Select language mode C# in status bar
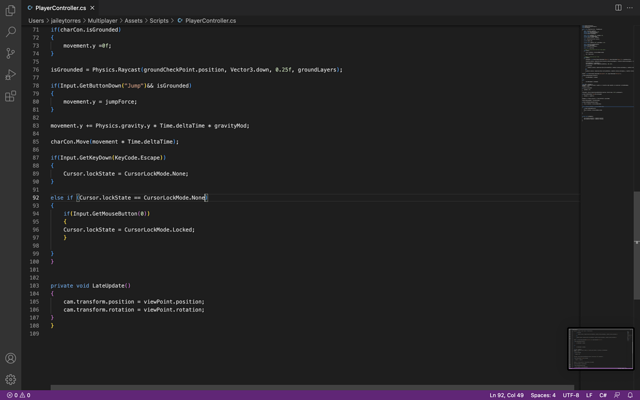Viewport: 640px width, 400px height. click(602, 395)
